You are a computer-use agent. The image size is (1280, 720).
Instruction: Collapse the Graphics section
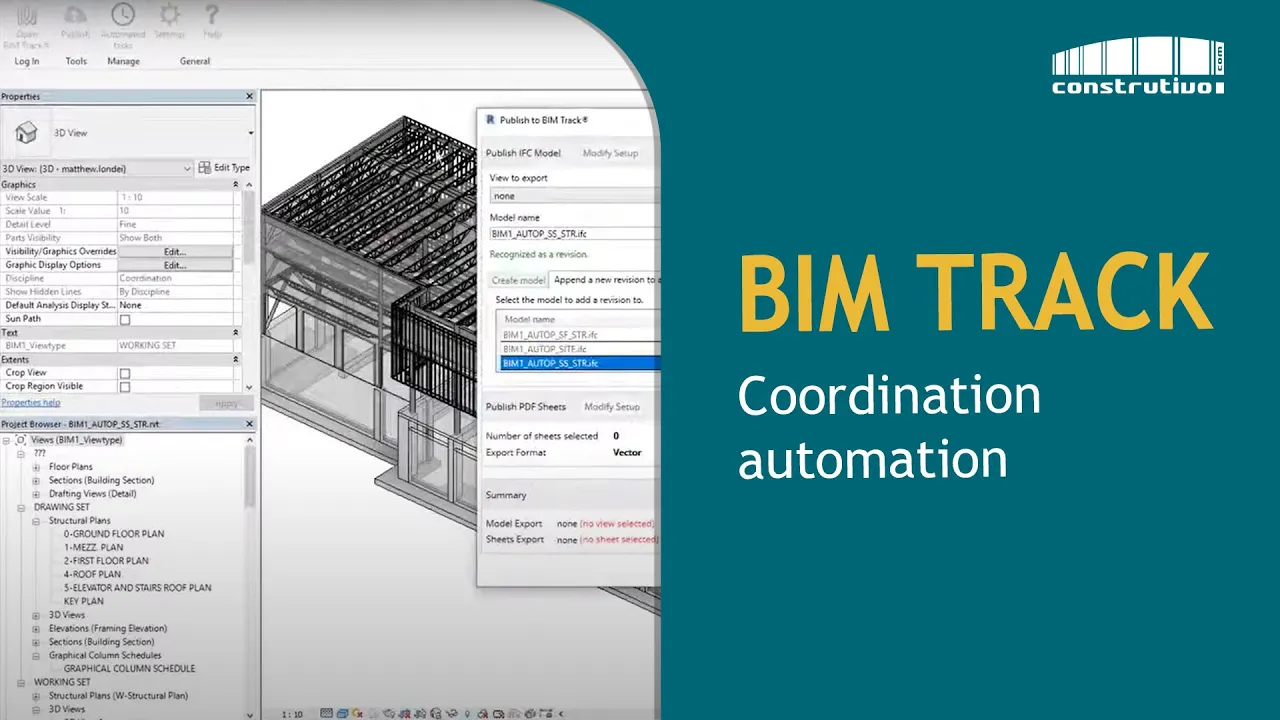click(x=236, y=185)
